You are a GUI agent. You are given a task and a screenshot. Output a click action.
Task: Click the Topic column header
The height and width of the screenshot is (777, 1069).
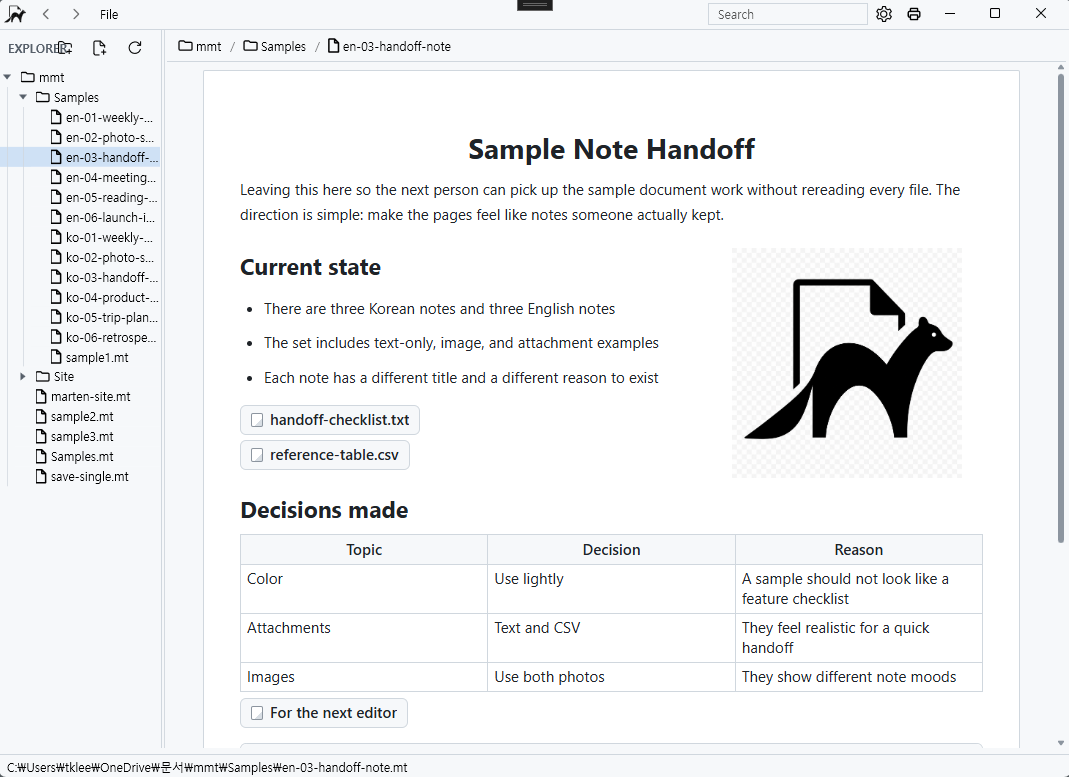(364, 549)
